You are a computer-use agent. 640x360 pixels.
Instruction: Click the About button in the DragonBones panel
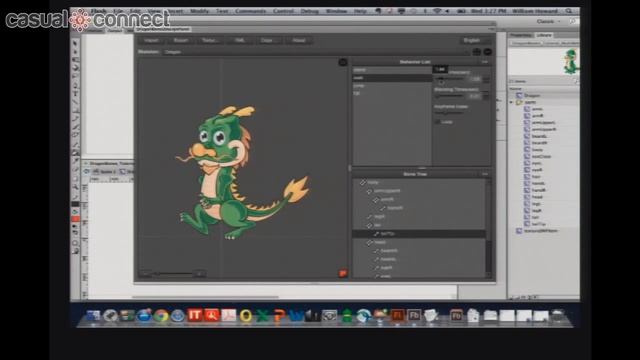(299, 40)
